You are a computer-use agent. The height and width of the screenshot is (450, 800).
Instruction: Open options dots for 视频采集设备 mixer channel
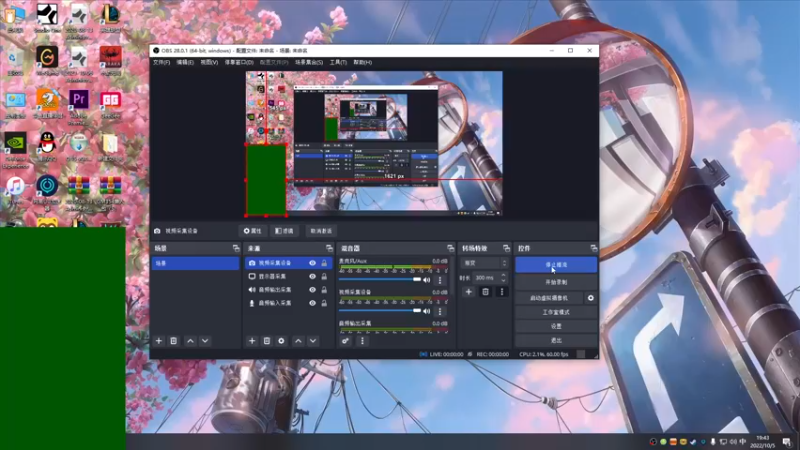(440, 311)
